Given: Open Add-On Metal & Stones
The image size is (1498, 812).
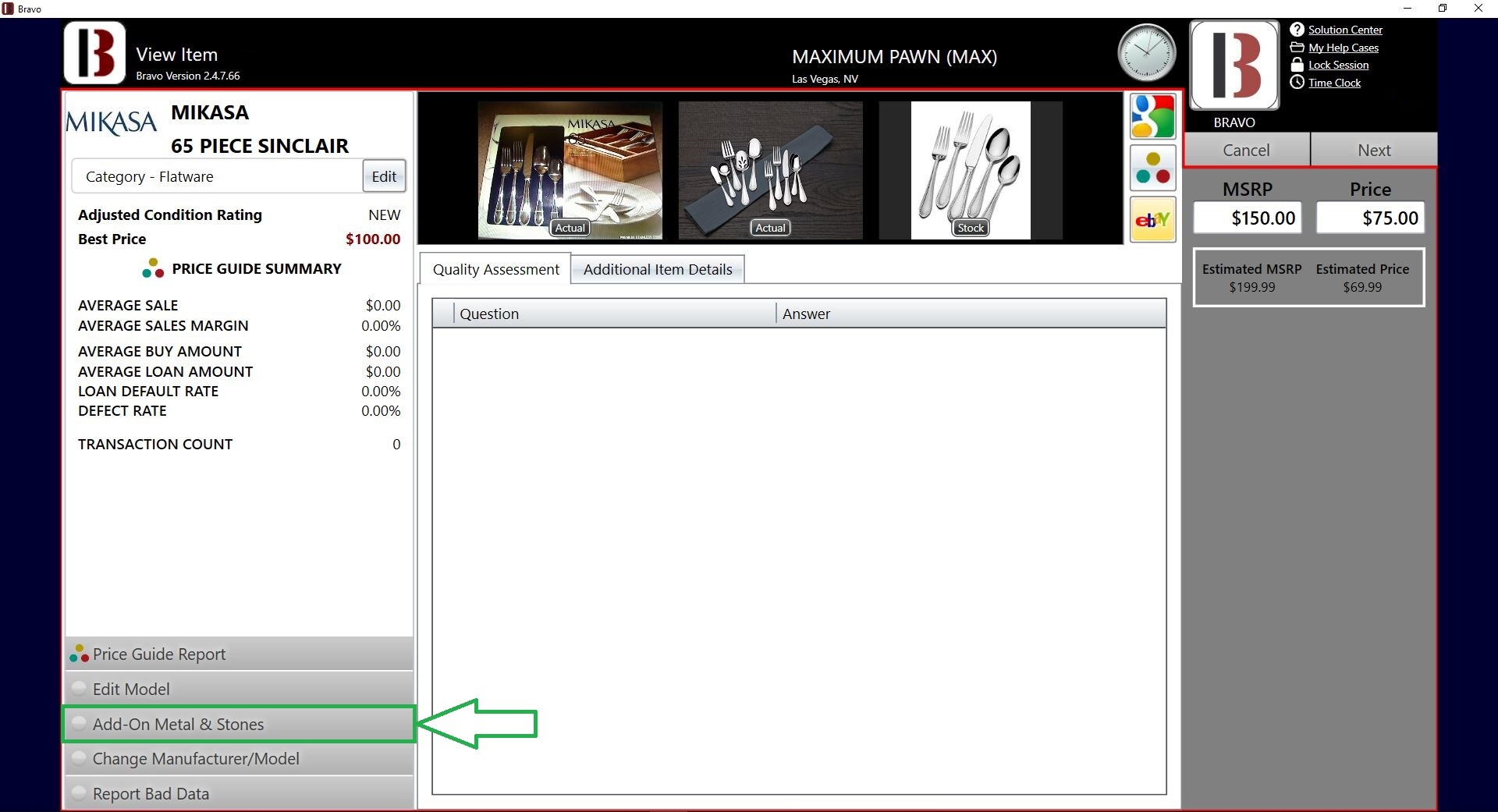Looking at the screenshot, I should click(x=239, y=724).
